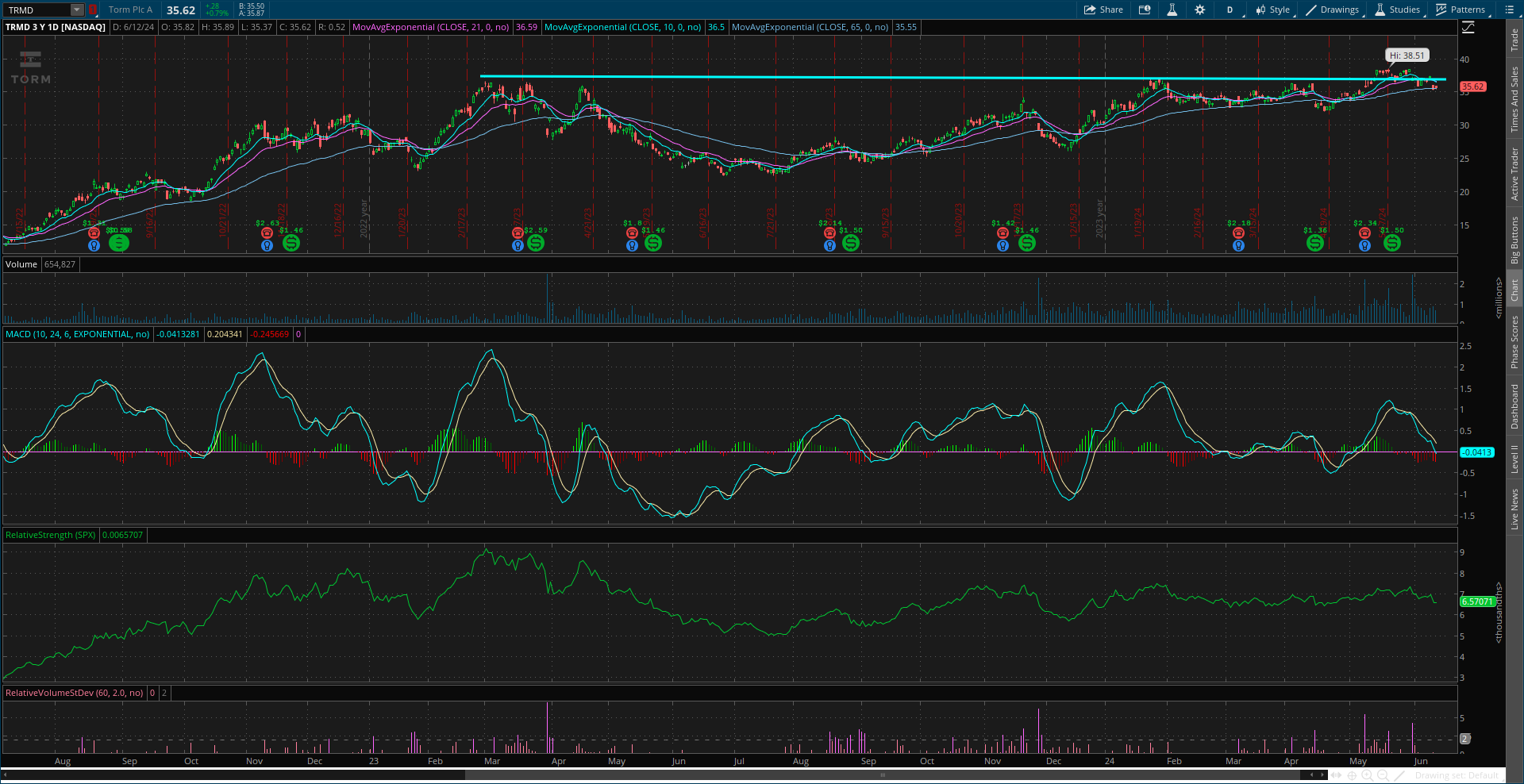Click the RelativeStrength (SPX) label
Screen dimensions: 1524x784
pyautogui.click(x=50, y=535)
